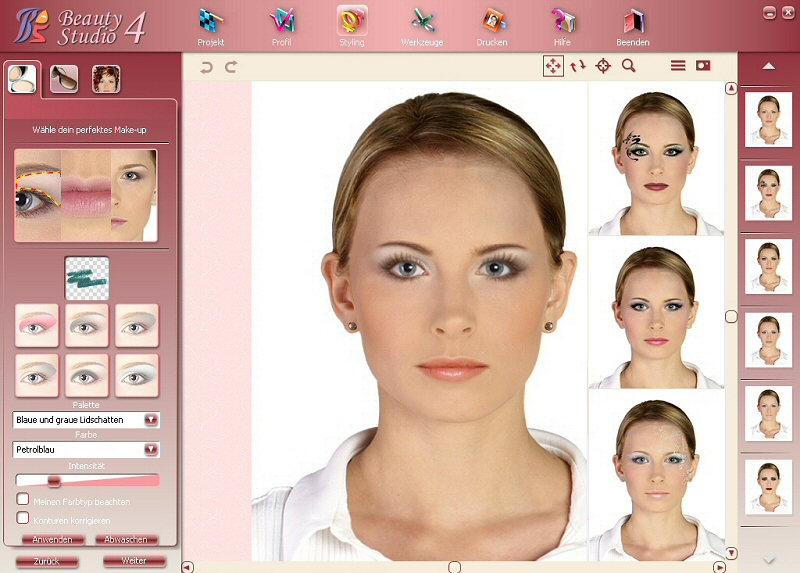800x573 pixels.
Task: Open the Werkzeuge tools icon
Action: (x=422, y=22)
